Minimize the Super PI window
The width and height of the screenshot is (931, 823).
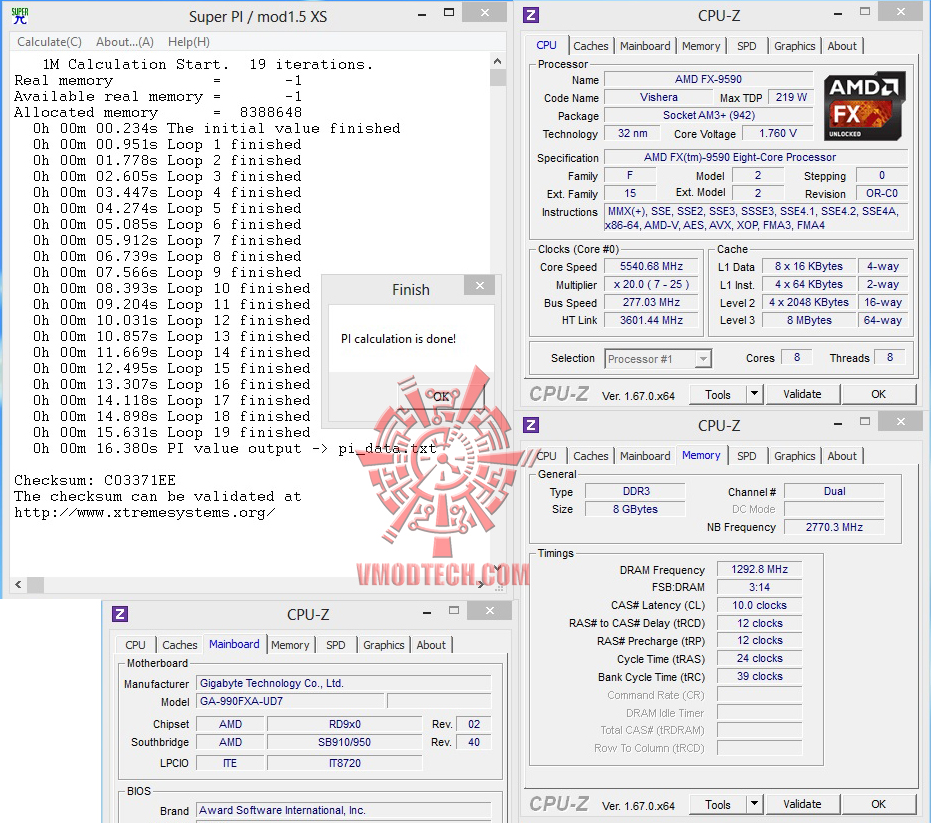click(x=422, y=14)
